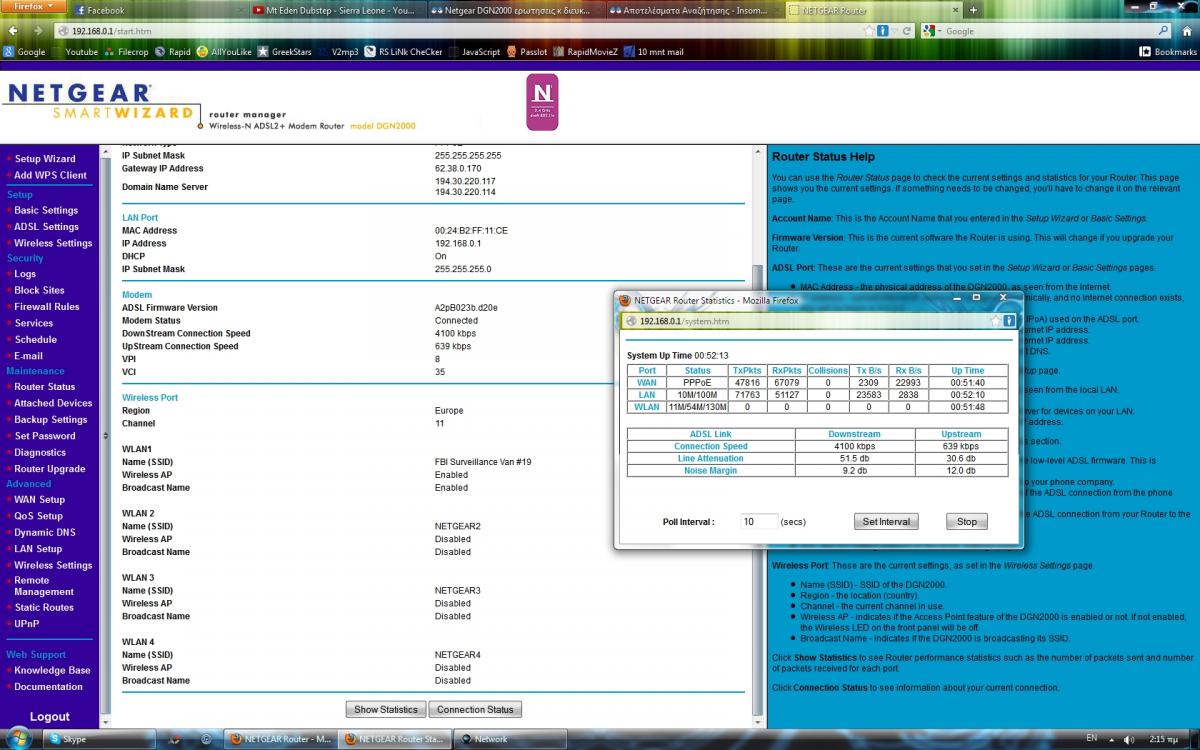Open the 10 mnt mail bookmark

point(653,51)
